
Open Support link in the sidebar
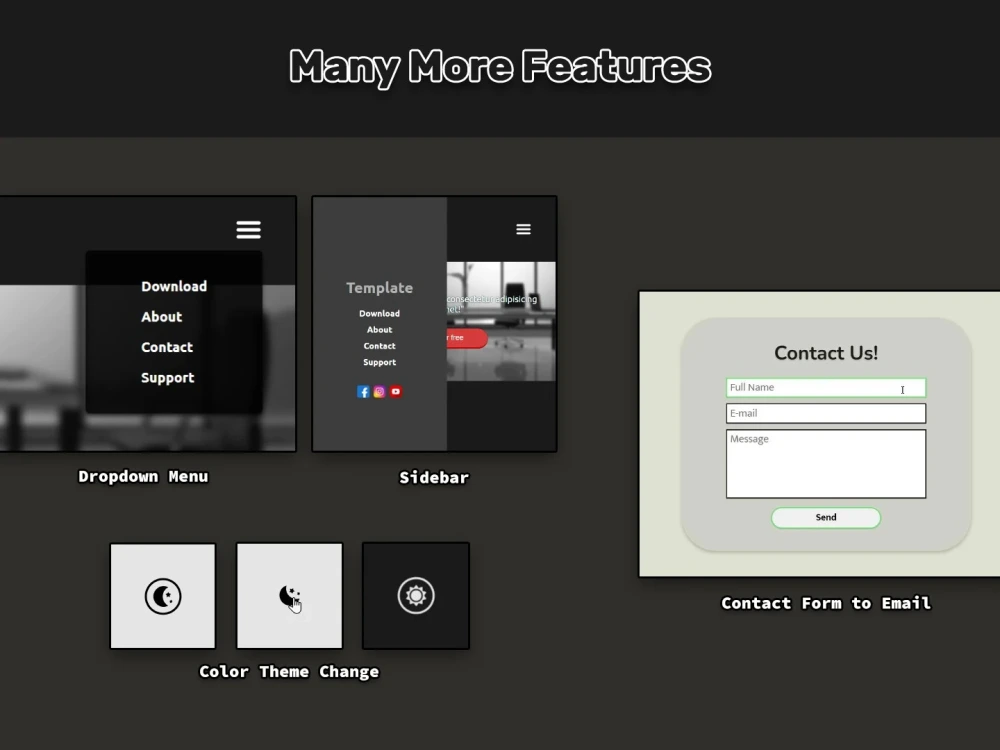click(x=379, y=362)
